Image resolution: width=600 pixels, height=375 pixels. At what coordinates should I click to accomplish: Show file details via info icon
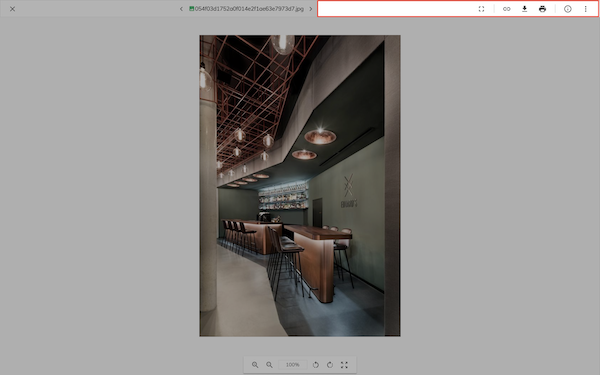pyautogui.click(x=568, y=9)
